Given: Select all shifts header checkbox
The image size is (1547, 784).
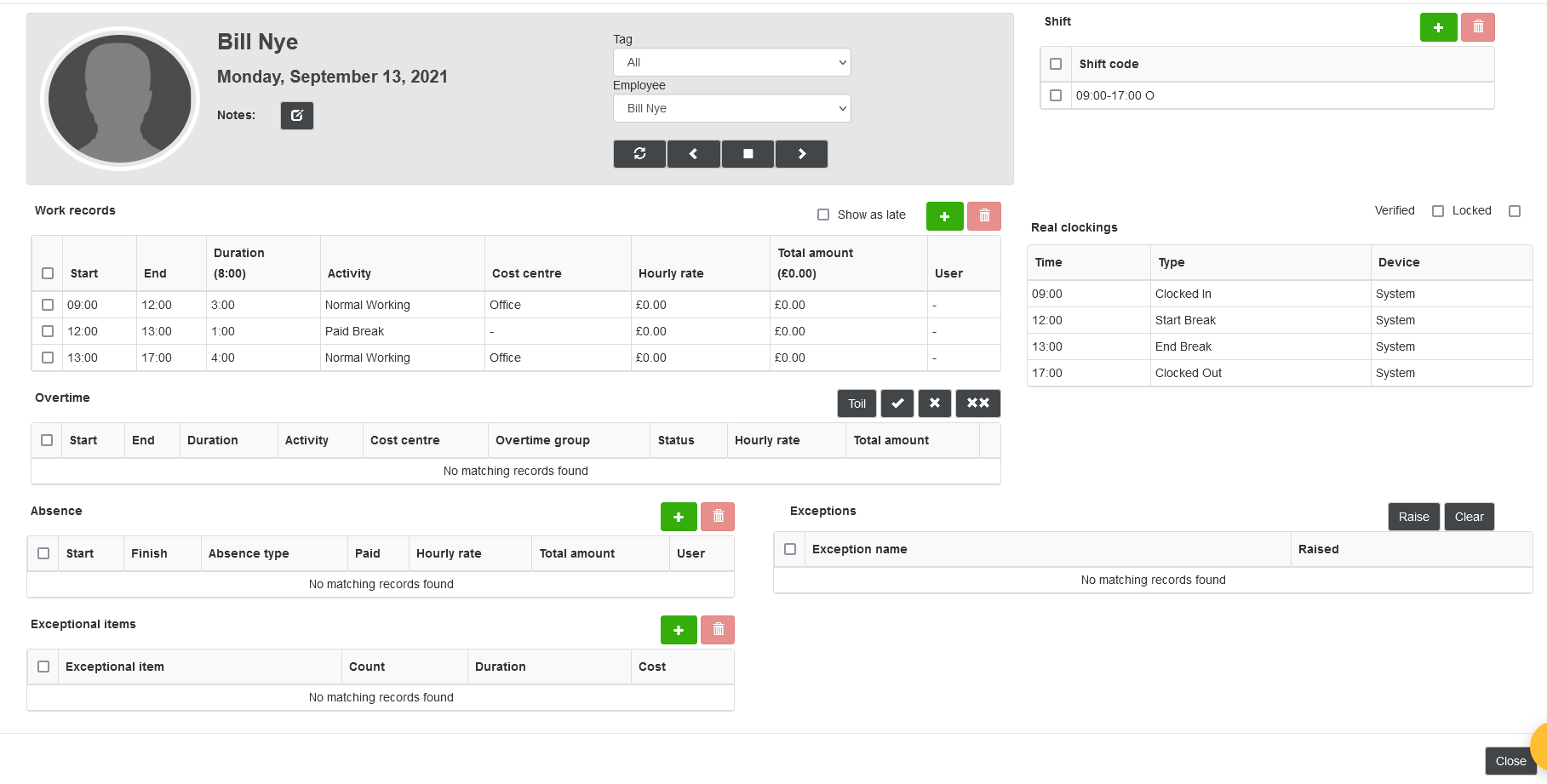Looking at the screenshot, I should coord(1056,64).
